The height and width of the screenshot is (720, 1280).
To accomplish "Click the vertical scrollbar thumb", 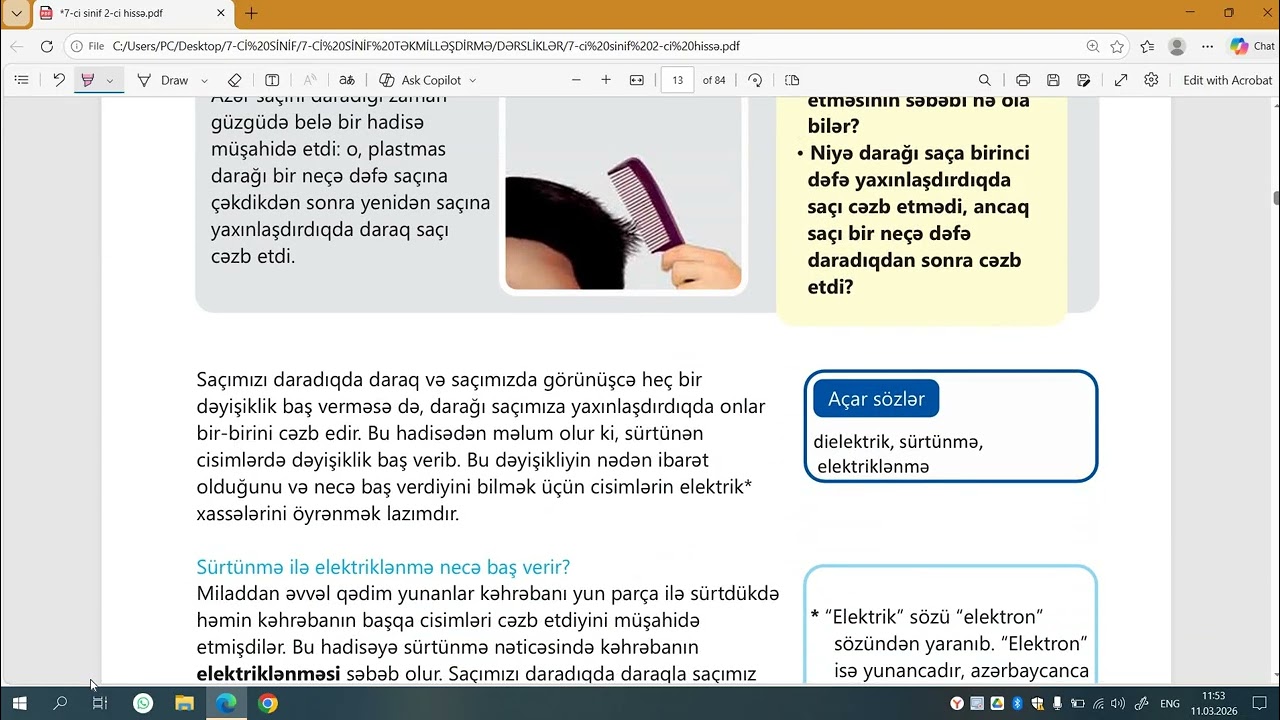I will (x=1275, y=198).
